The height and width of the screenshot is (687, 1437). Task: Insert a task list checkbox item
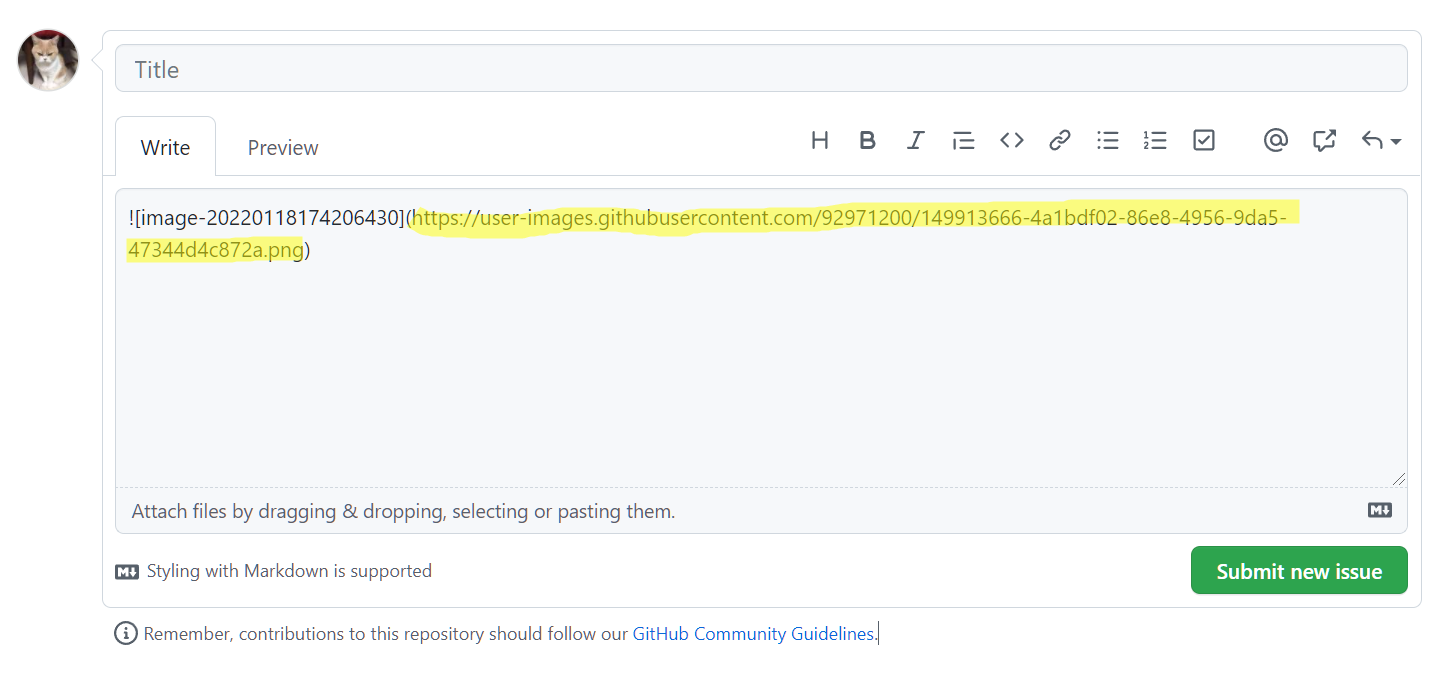pos(1203,141)
